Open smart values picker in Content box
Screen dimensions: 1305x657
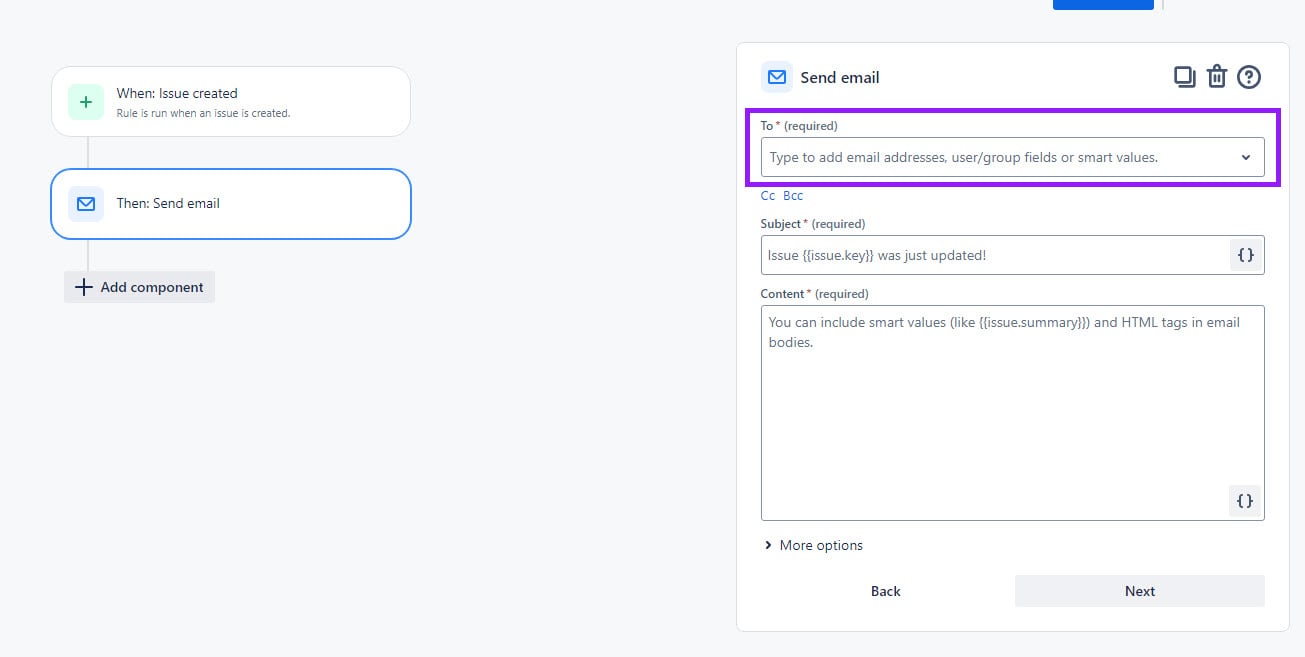click(1245, 501)
